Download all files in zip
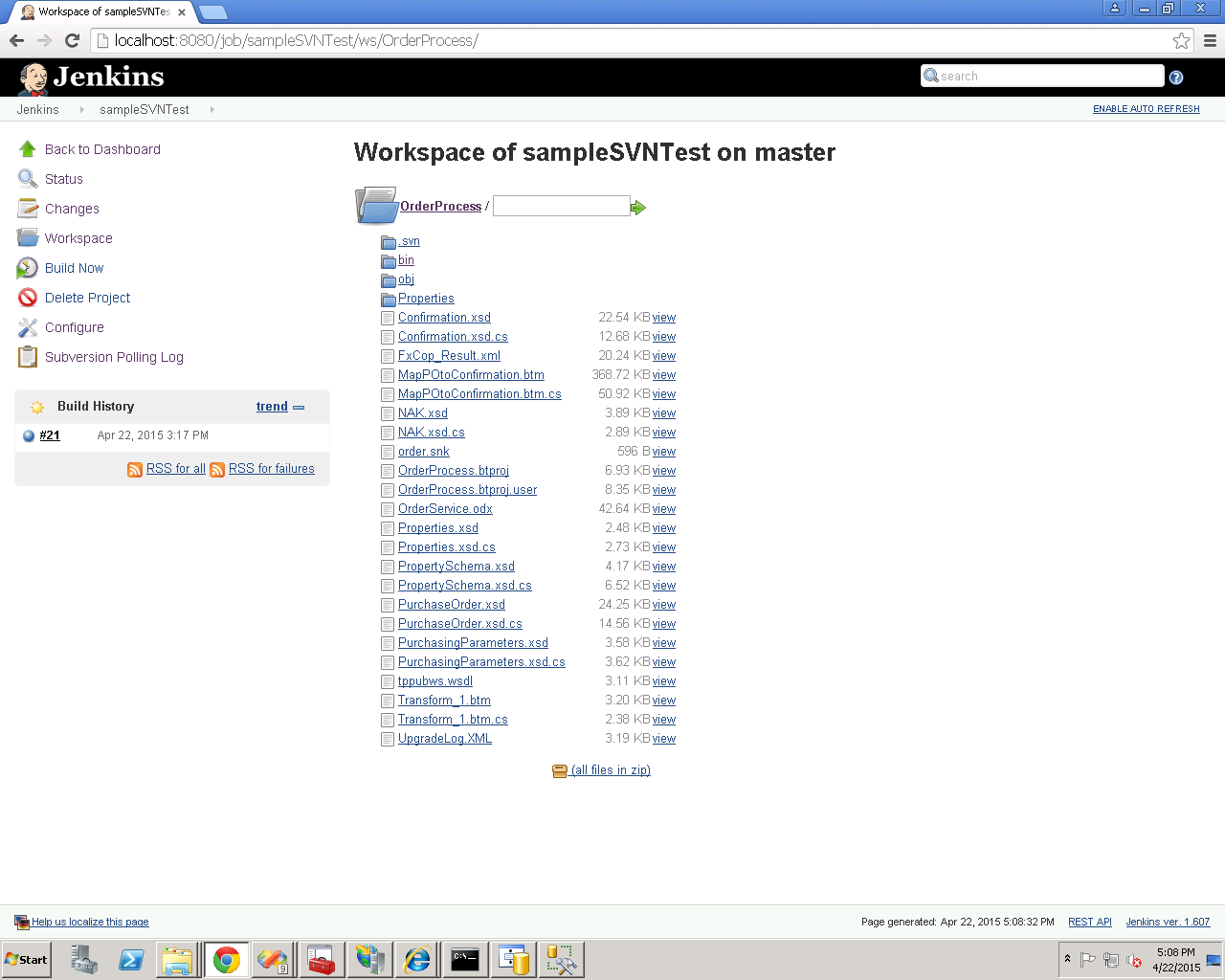This screenshot has width=1225, height=980. point(611,770)
